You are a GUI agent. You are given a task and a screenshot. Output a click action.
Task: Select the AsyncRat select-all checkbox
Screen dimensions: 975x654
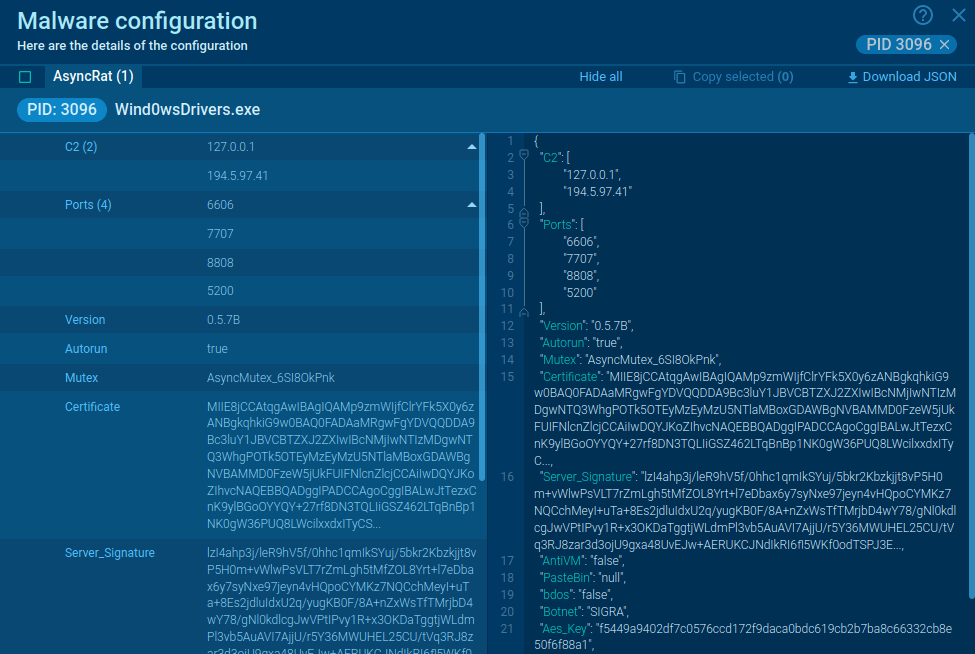point(25,76)
